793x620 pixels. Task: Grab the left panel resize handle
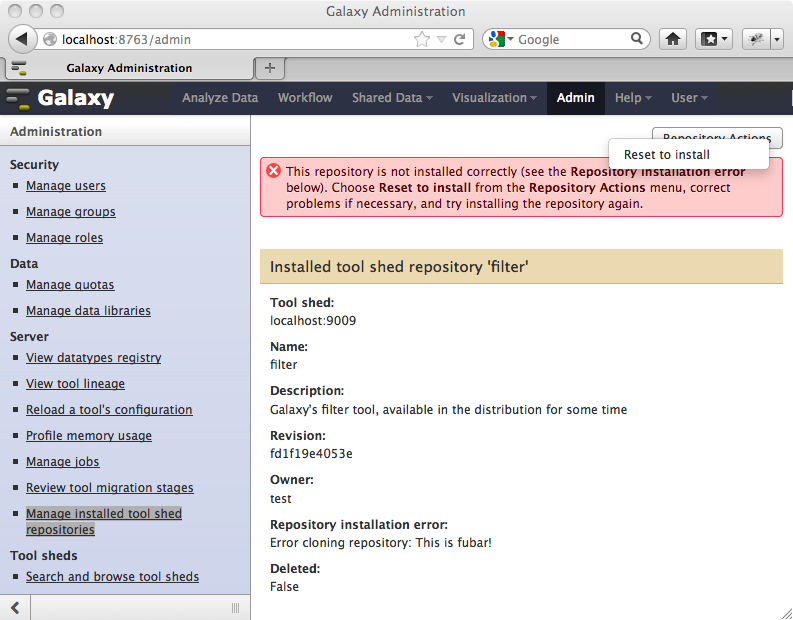235,607
